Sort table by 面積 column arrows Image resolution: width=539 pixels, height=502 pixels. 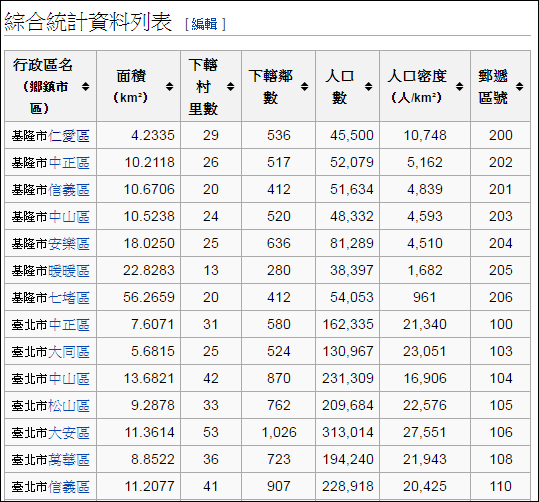[169, 86]
